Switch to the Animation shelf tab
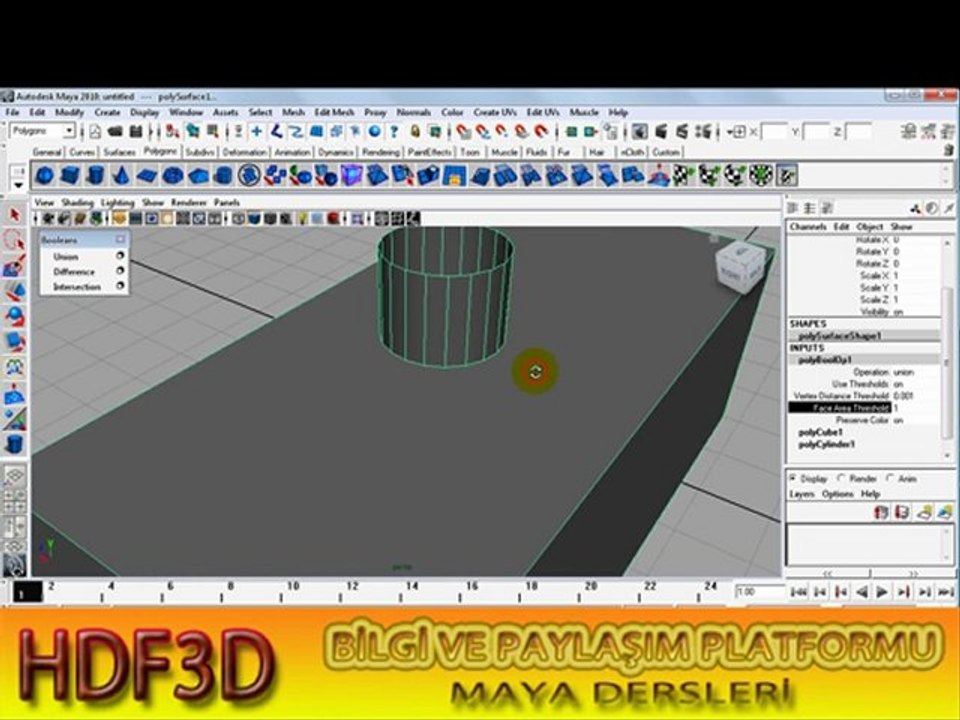 [292, 152]
